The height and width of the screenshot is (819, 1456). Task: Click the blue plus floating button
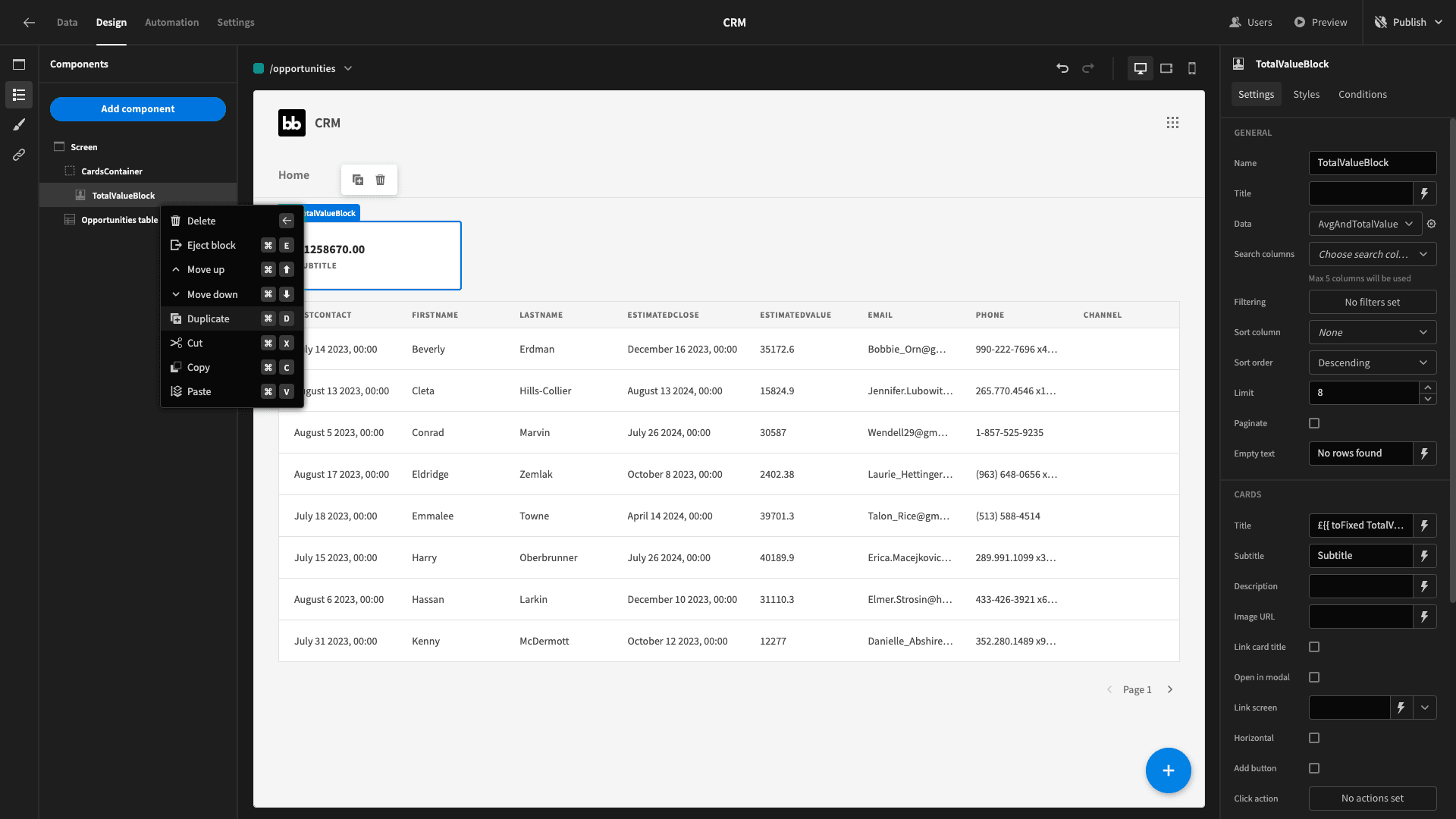click(1168, 770)
